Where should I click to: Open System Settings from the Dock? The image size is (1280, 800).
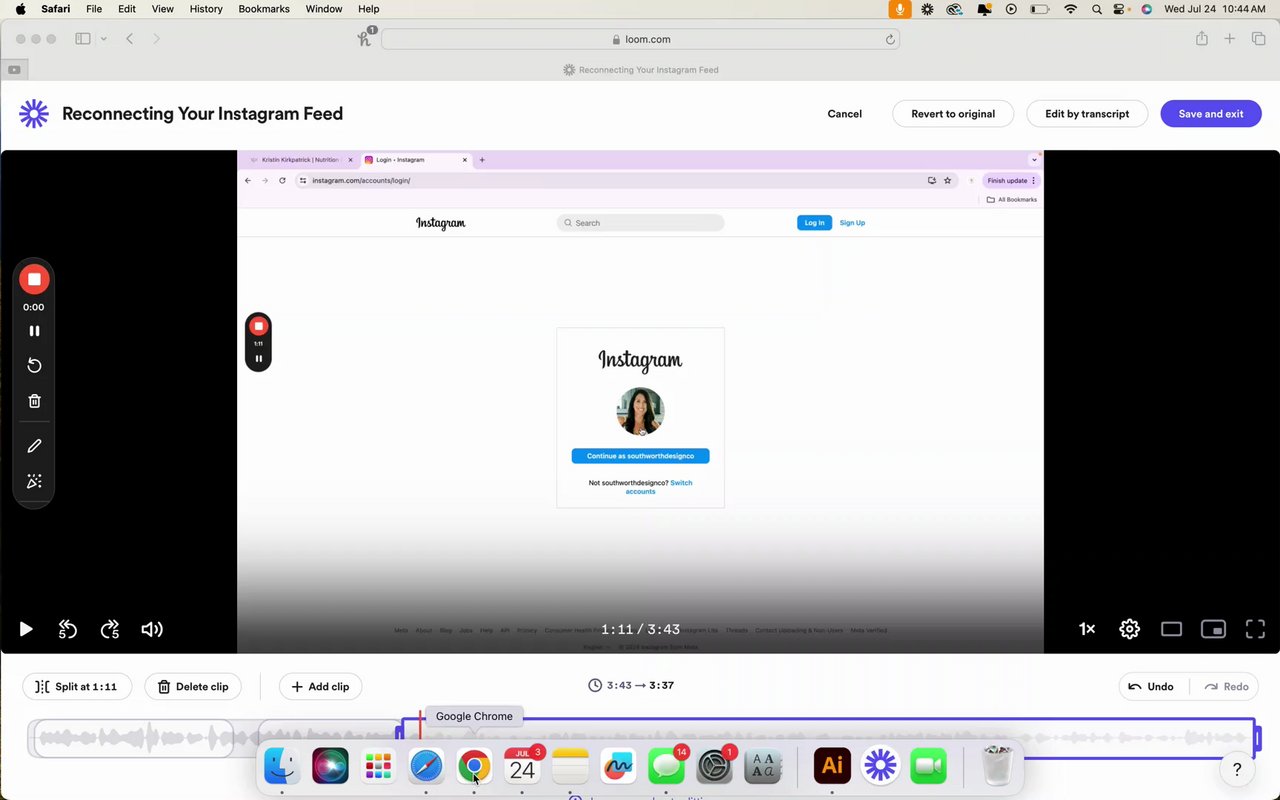(x=714, y=767)
